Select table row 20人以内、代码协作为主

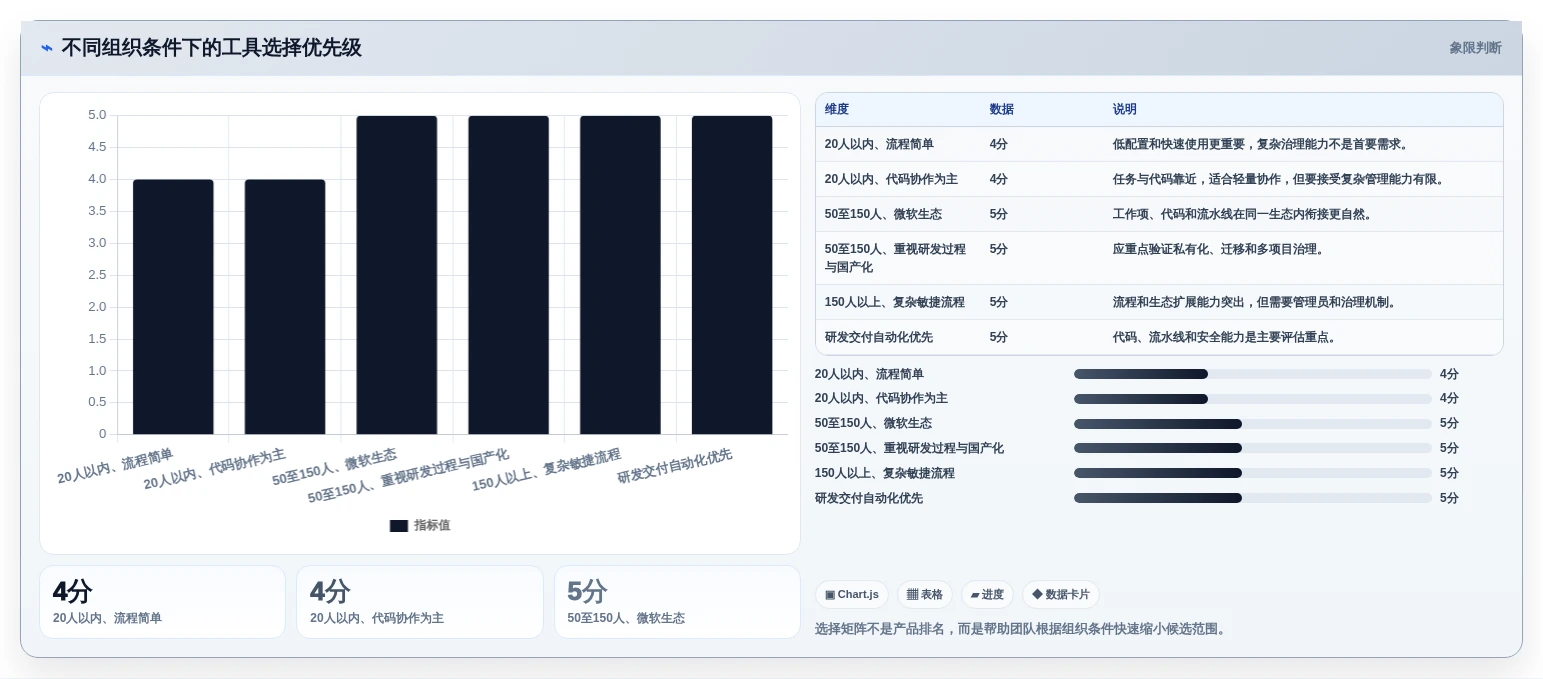coord(1159,179)
